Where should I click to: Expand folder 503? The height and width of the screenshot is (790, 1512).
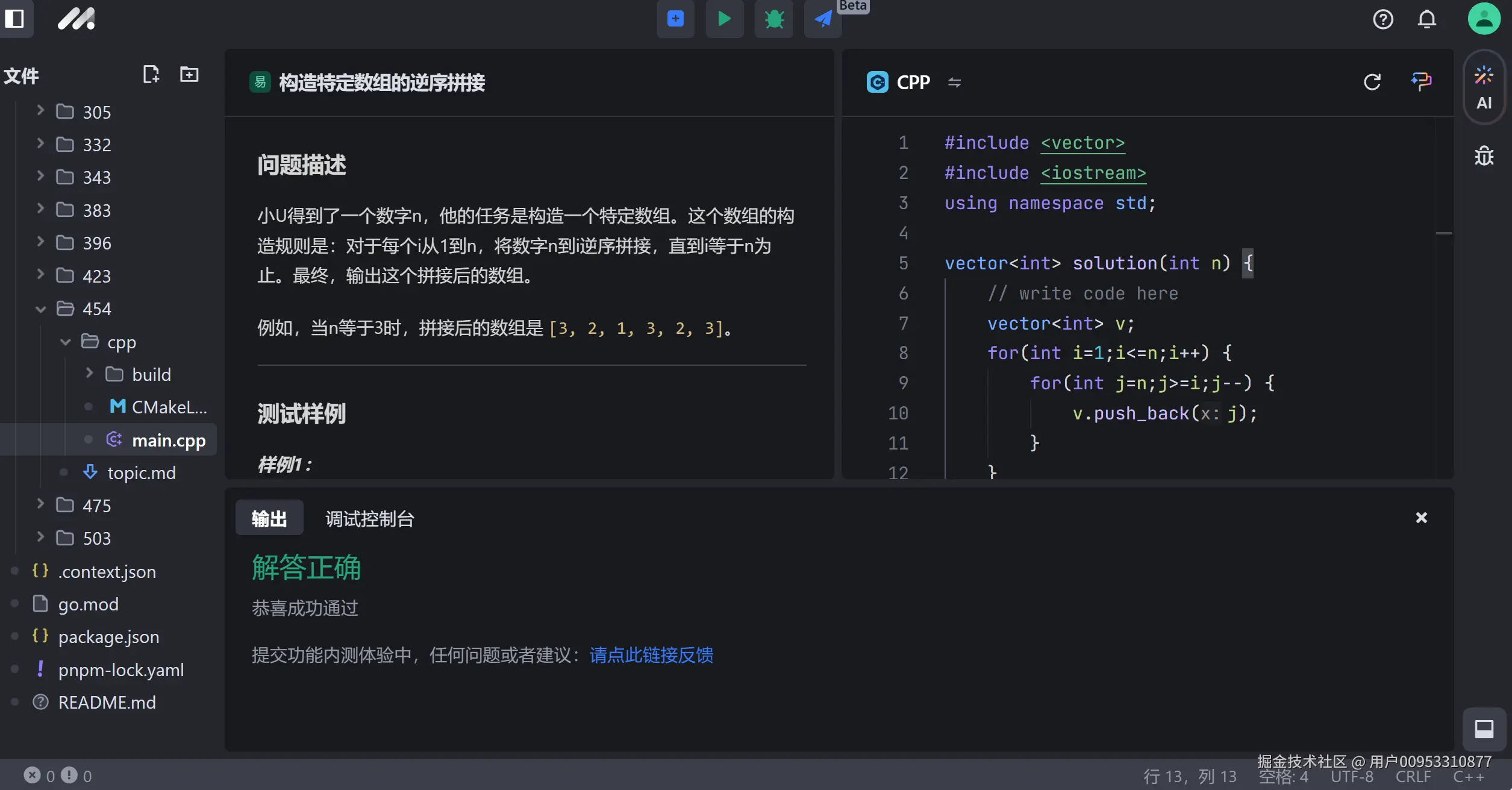point(40,538)
